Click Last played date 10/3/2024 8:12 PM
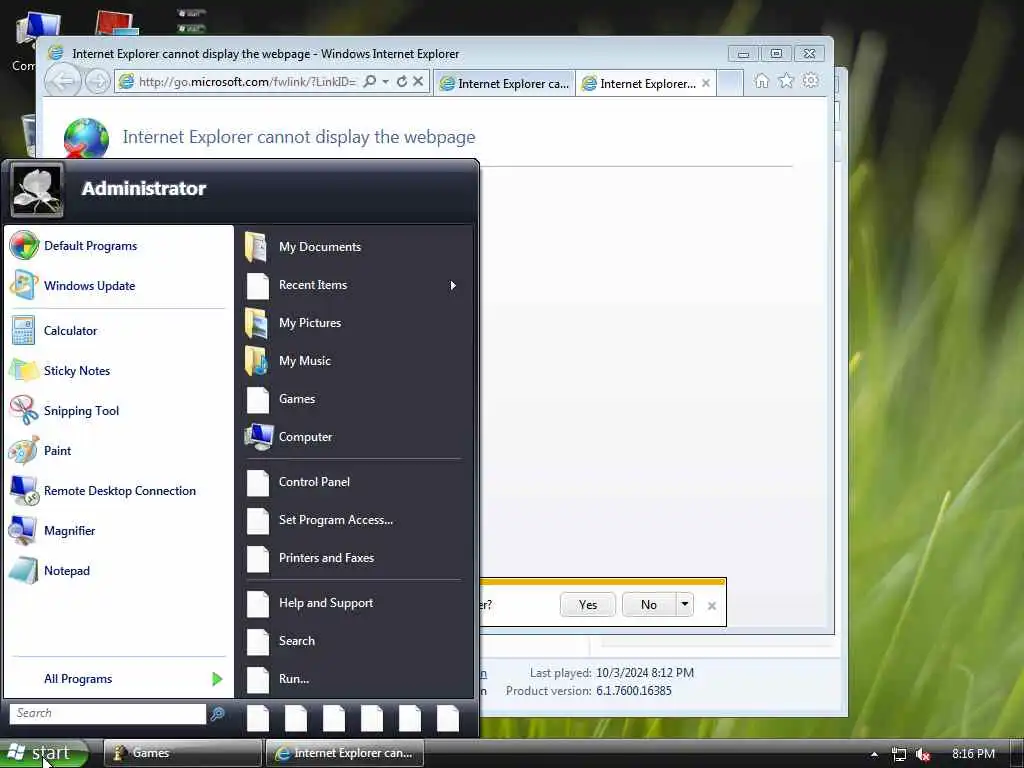Viewport: 1024px width, 768px height. pos(645,673)
